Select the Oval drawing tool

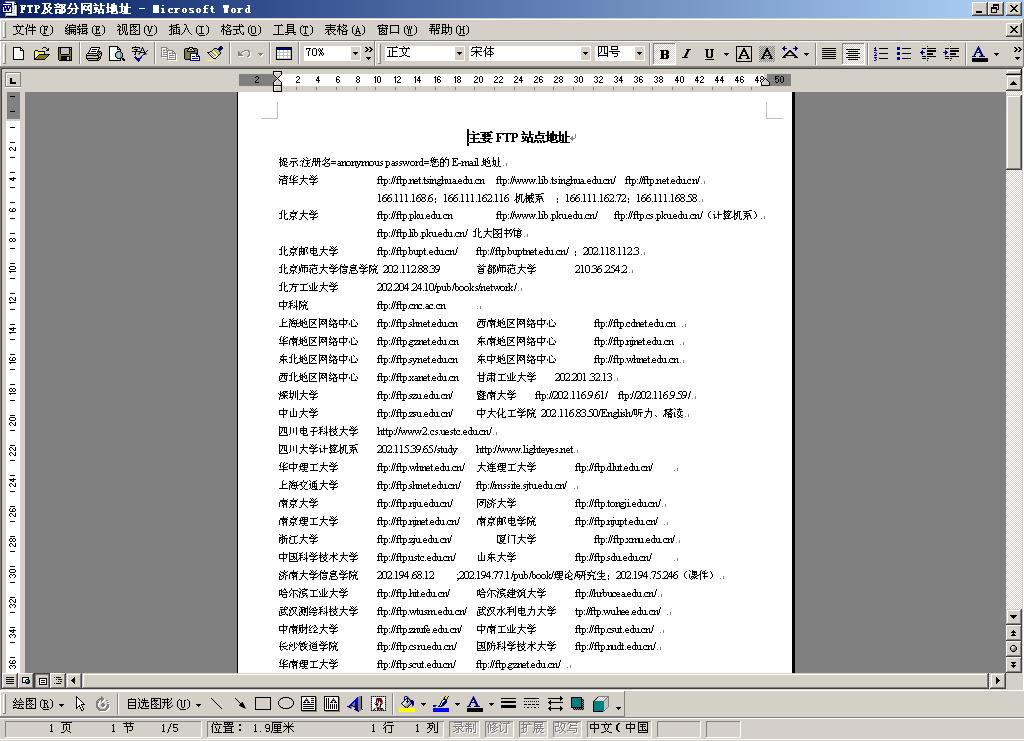click(x=286, y=704)
